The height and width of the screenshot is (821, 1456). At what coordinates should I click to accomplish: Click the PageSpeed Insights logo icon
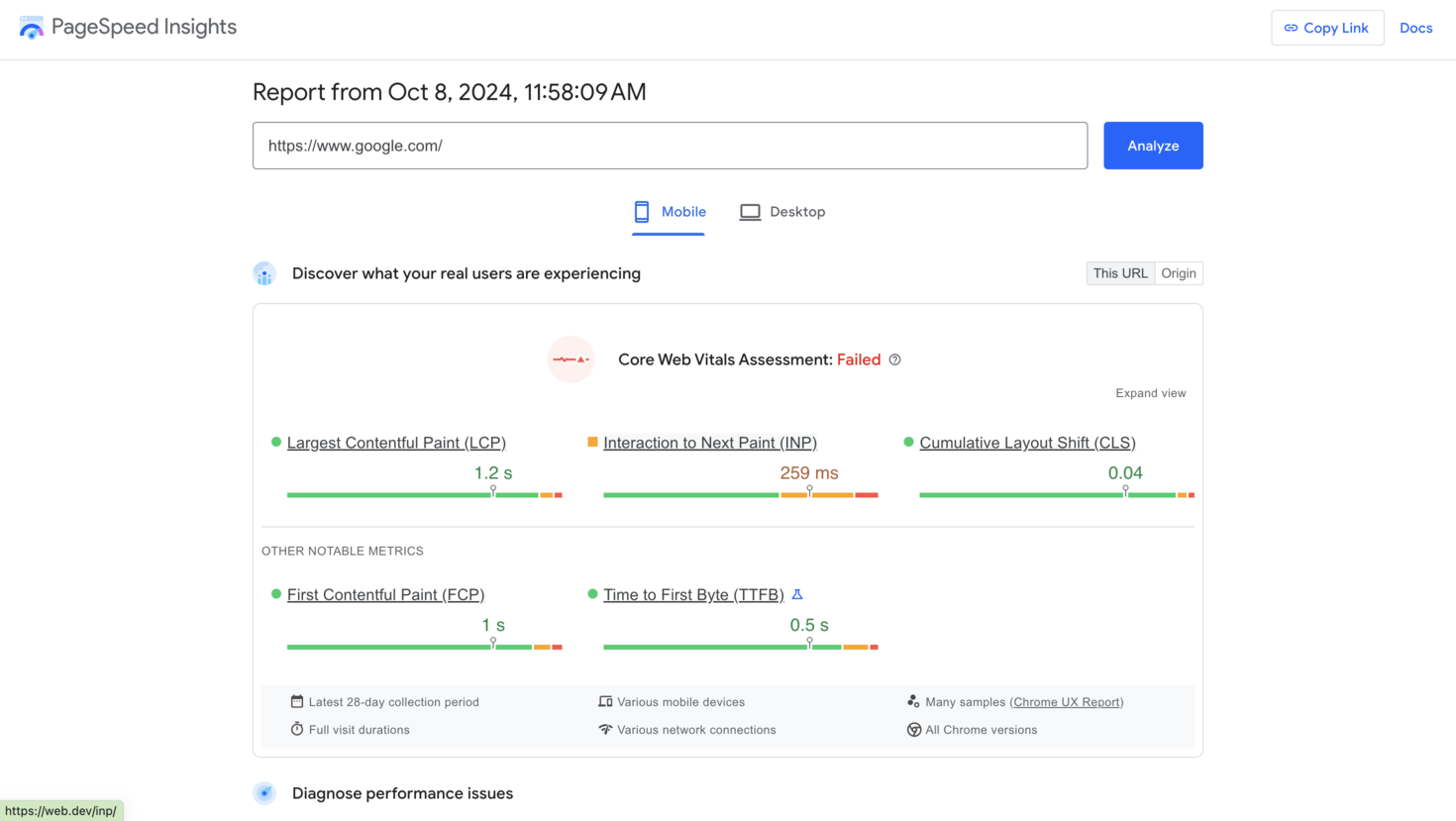pos(31,27)
